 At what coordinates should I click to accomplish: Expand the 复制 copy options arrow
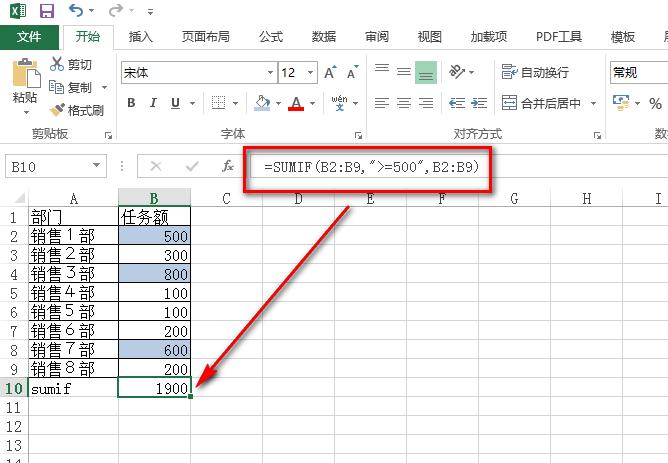tap(104, 88)
